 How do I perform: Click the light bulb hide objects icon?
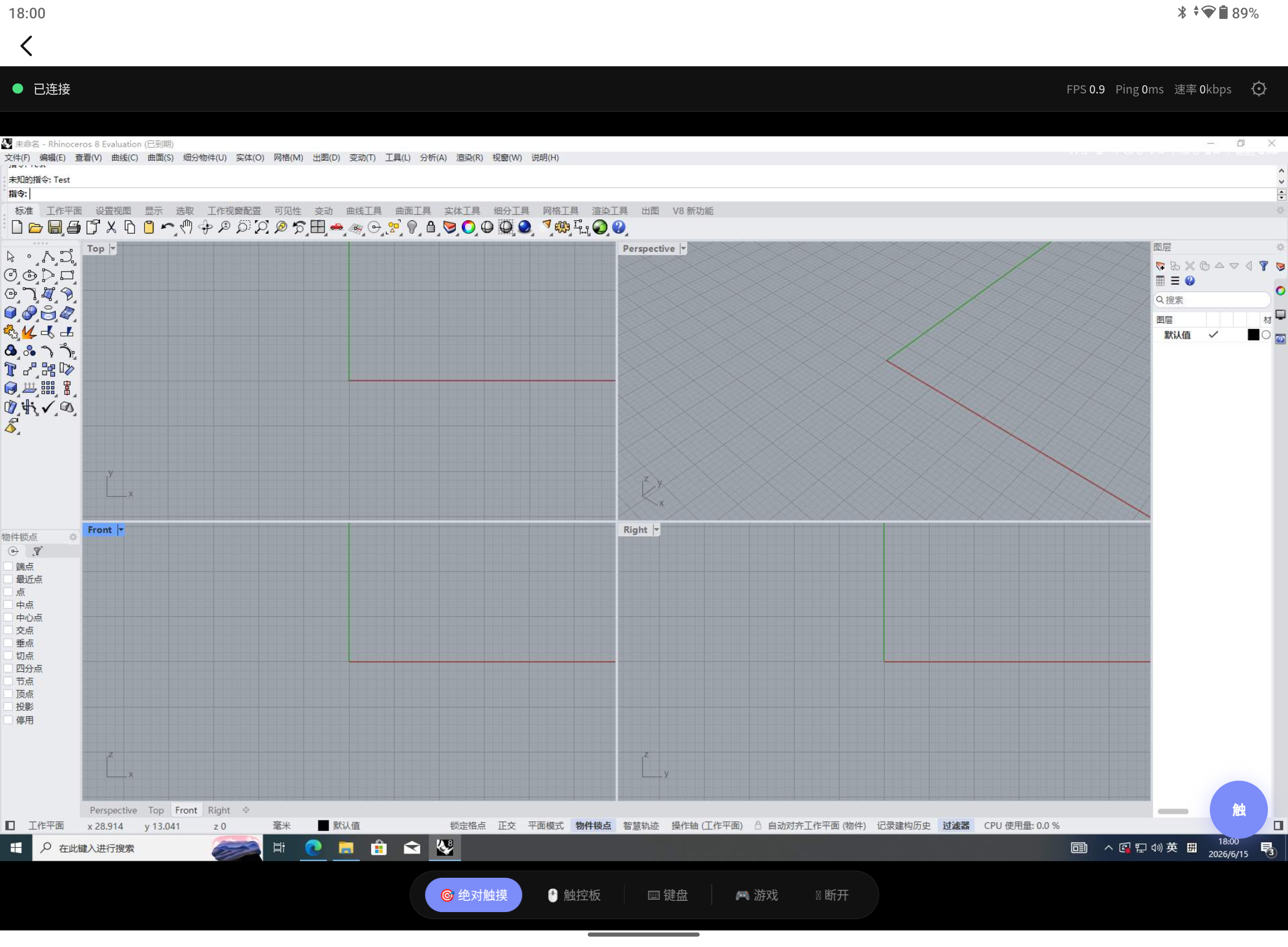point(412,227)
